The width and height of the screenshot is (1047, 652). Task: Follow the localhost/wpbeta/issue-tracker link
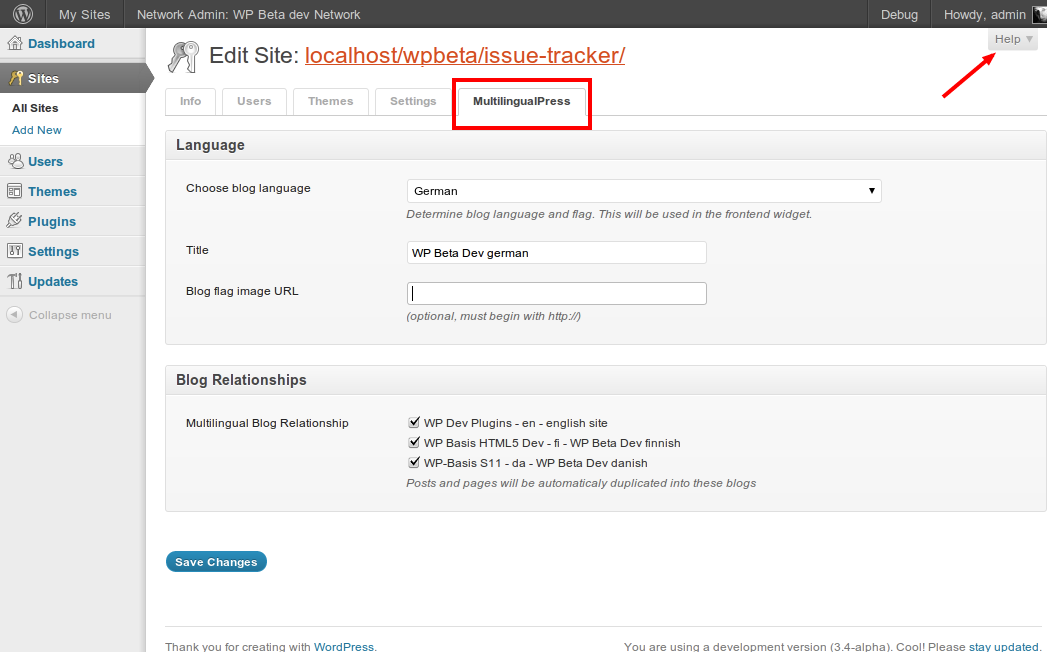[464, 56]
